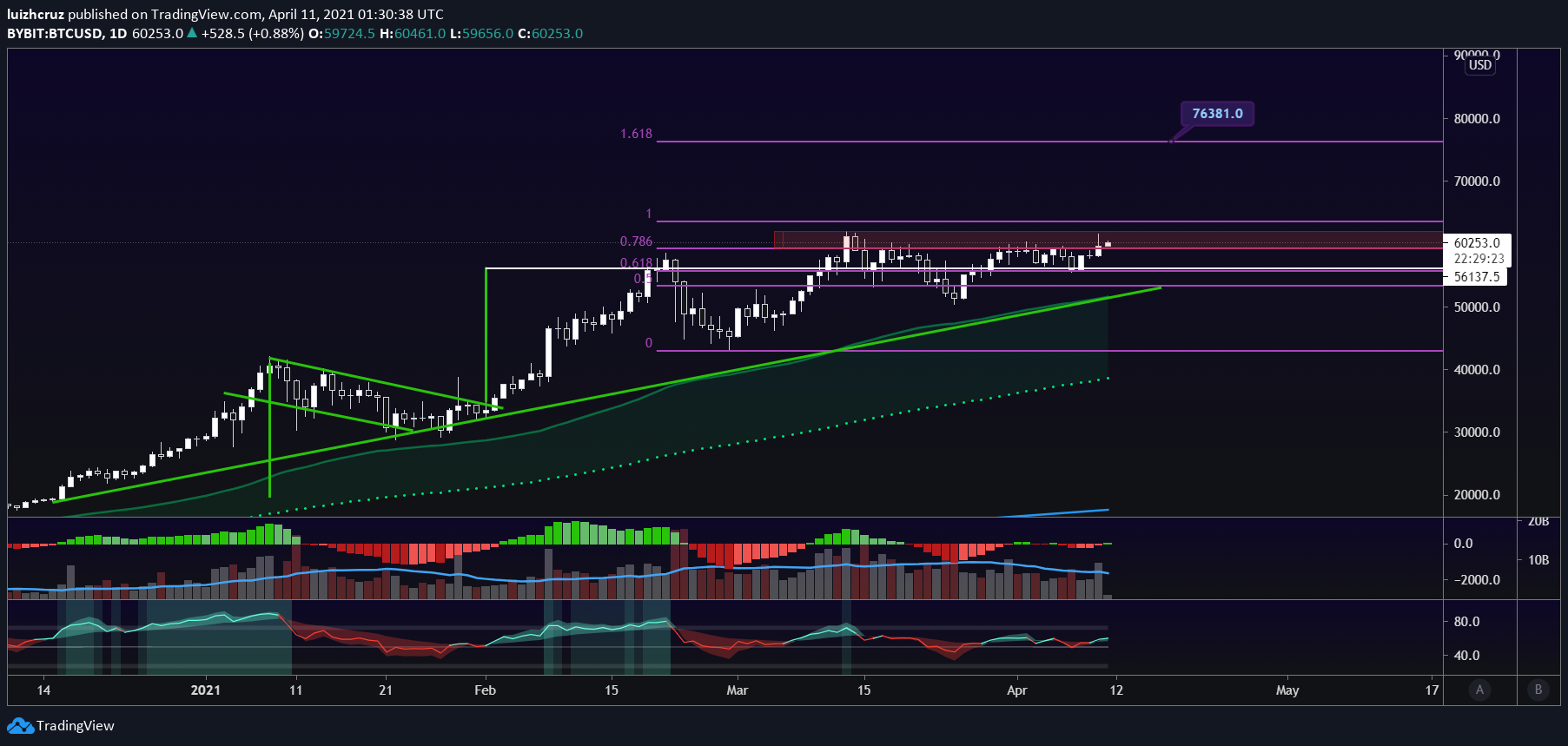Screen dimensions: 1568x746
Task: Click the current price tag 60253.0
Action: coord(1477,243)
